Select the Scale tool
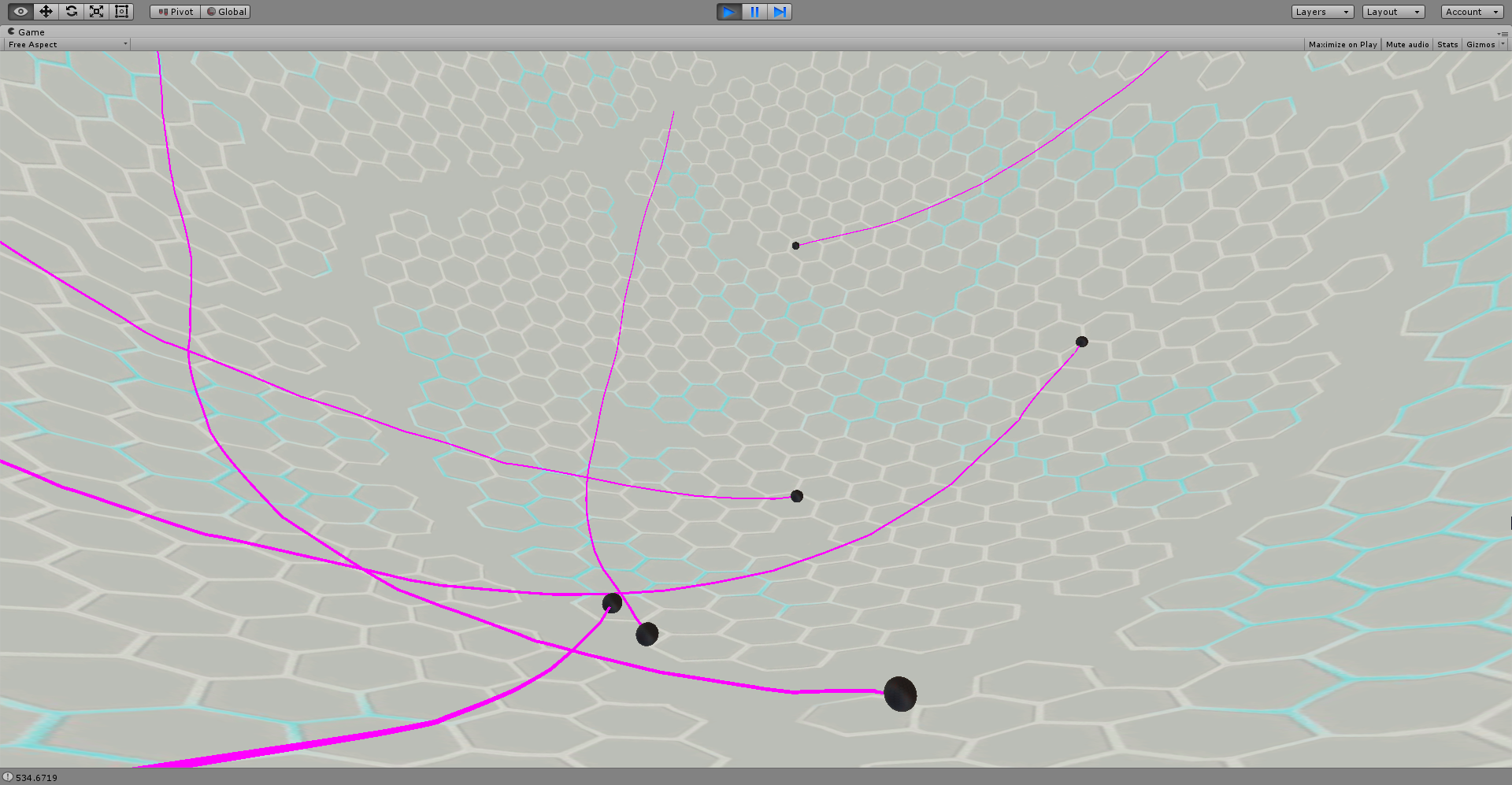 [x=96, y=12]
